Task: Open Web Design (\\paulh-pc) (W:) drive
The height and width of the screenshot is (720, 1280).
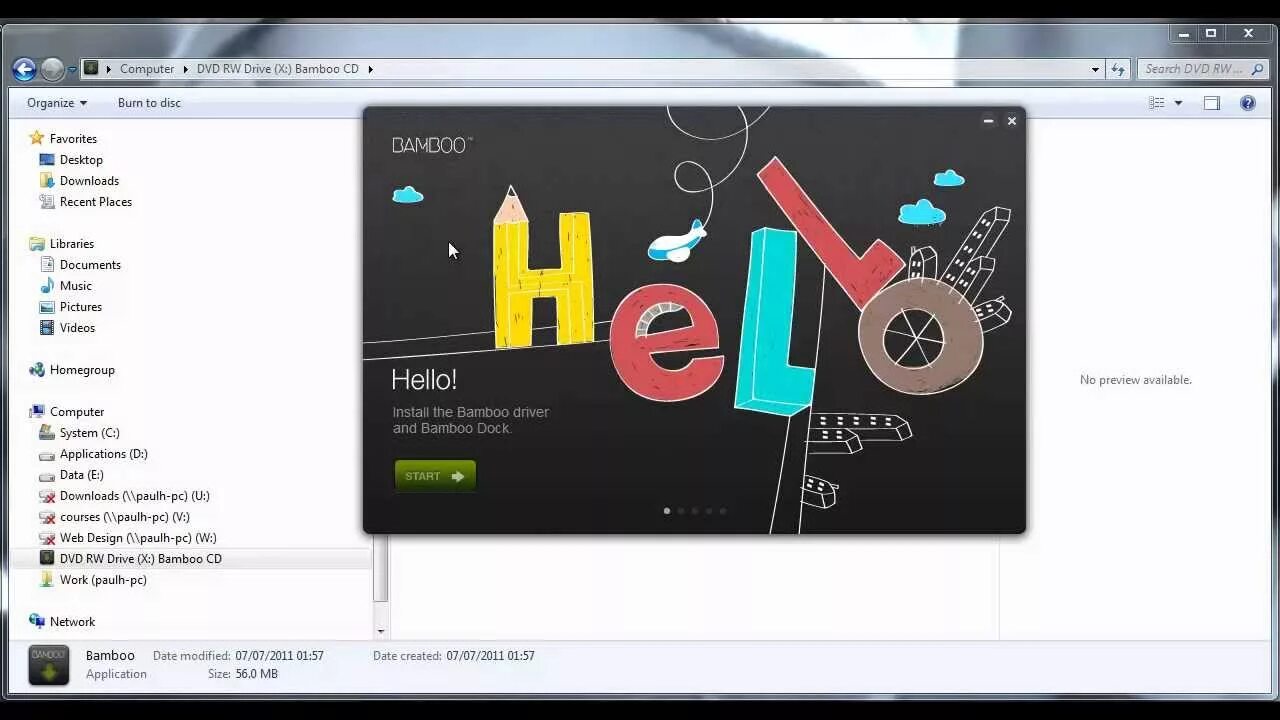Action: pyautogui.click(x=138, y=538)
